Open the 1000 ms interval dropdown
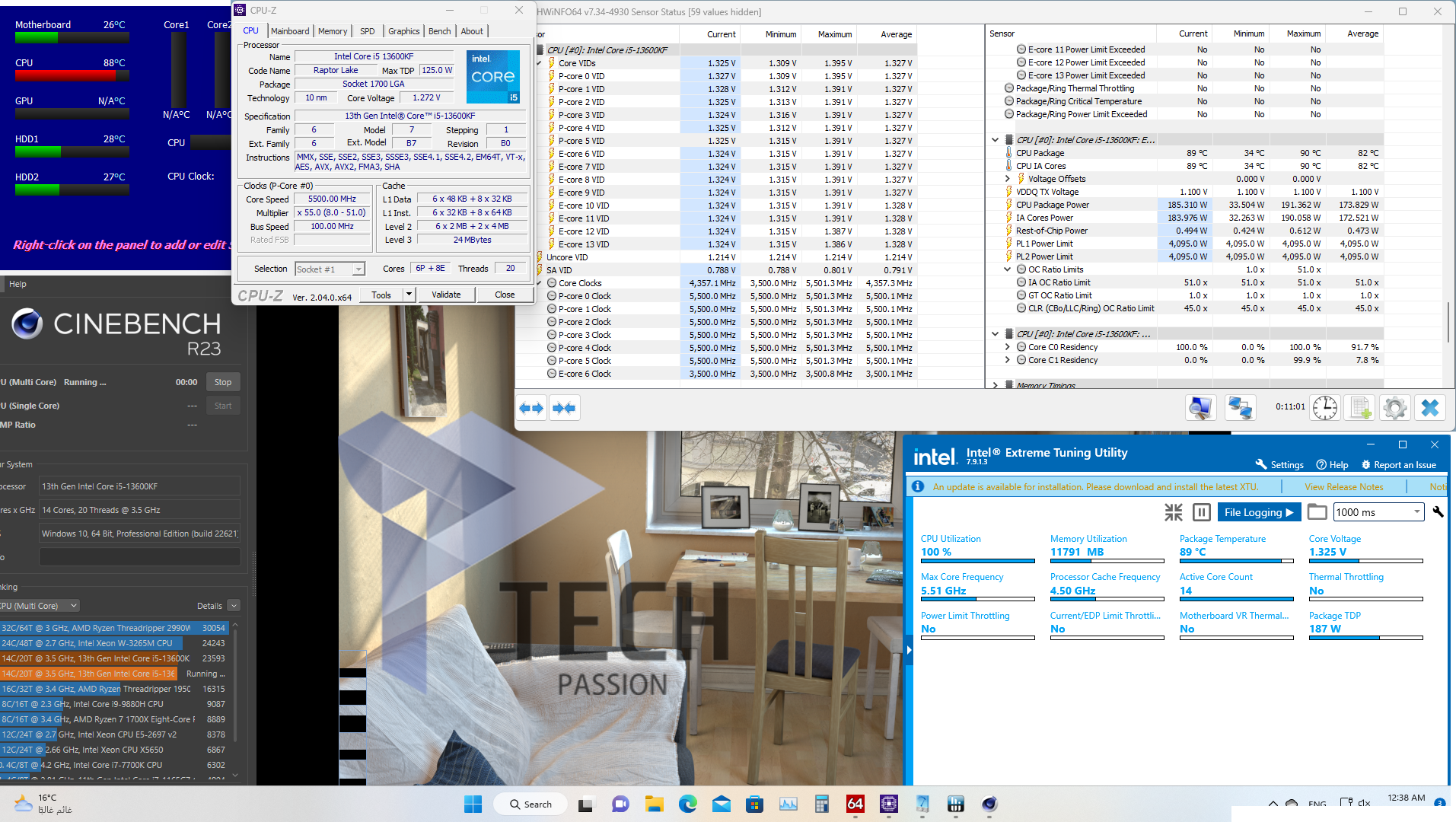Screen dimensions: 1456x822 click(x=1416, y=512)
